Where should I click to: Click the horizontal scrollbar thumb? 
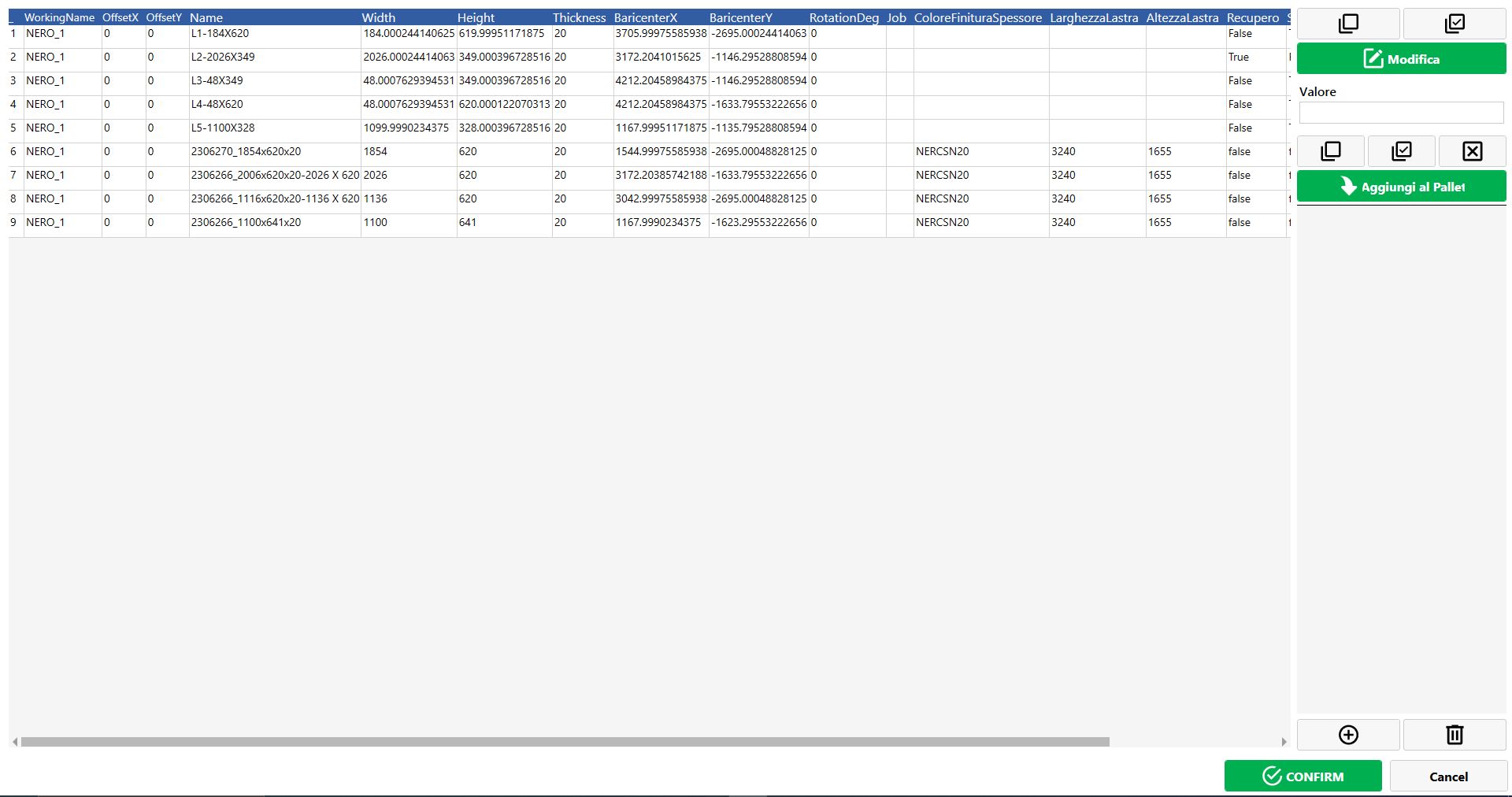pyautogui.click(x=565, y=742)
